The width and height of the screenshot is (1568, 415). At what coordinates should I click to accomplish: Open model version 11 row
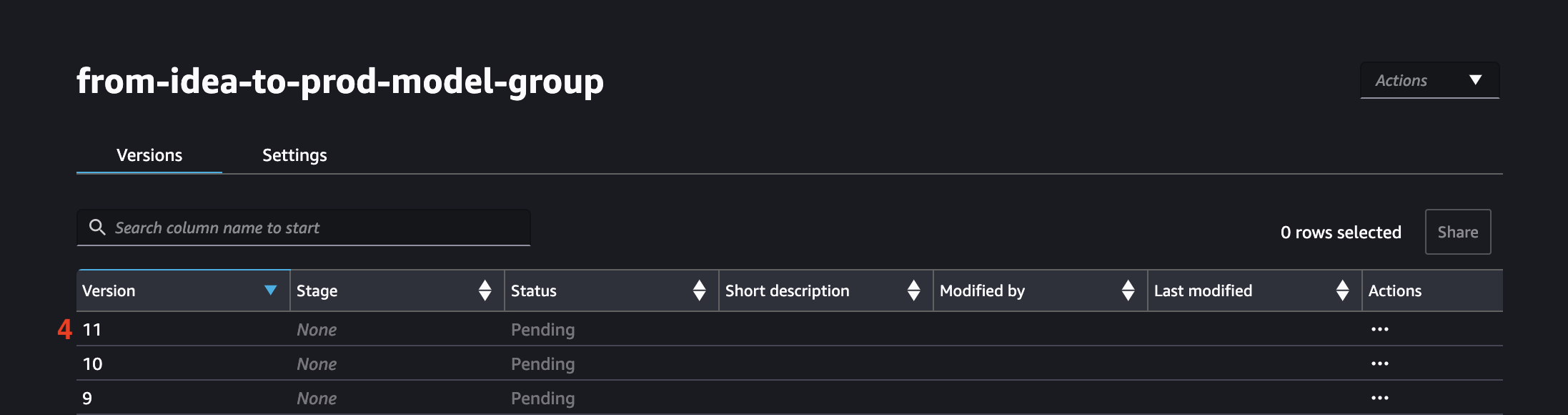point(790,329)
